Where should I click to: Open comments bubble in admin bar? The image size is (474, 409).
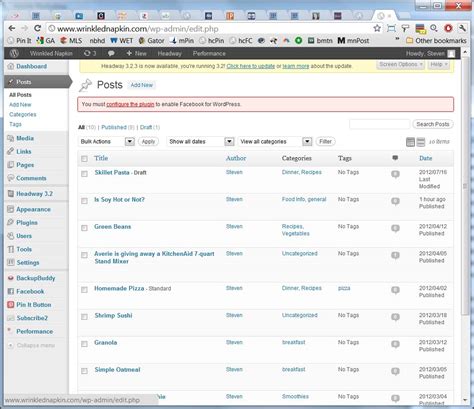111,53
